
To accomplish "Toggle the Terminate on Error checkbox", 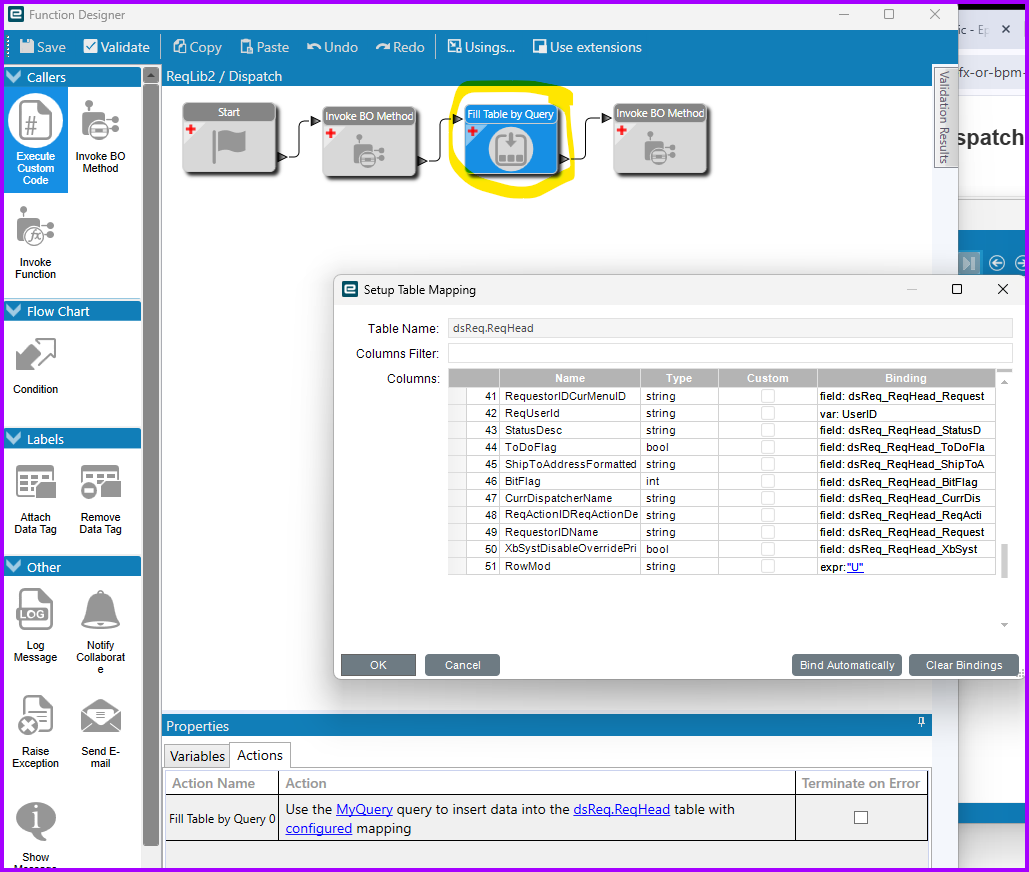I will [861, 818].
